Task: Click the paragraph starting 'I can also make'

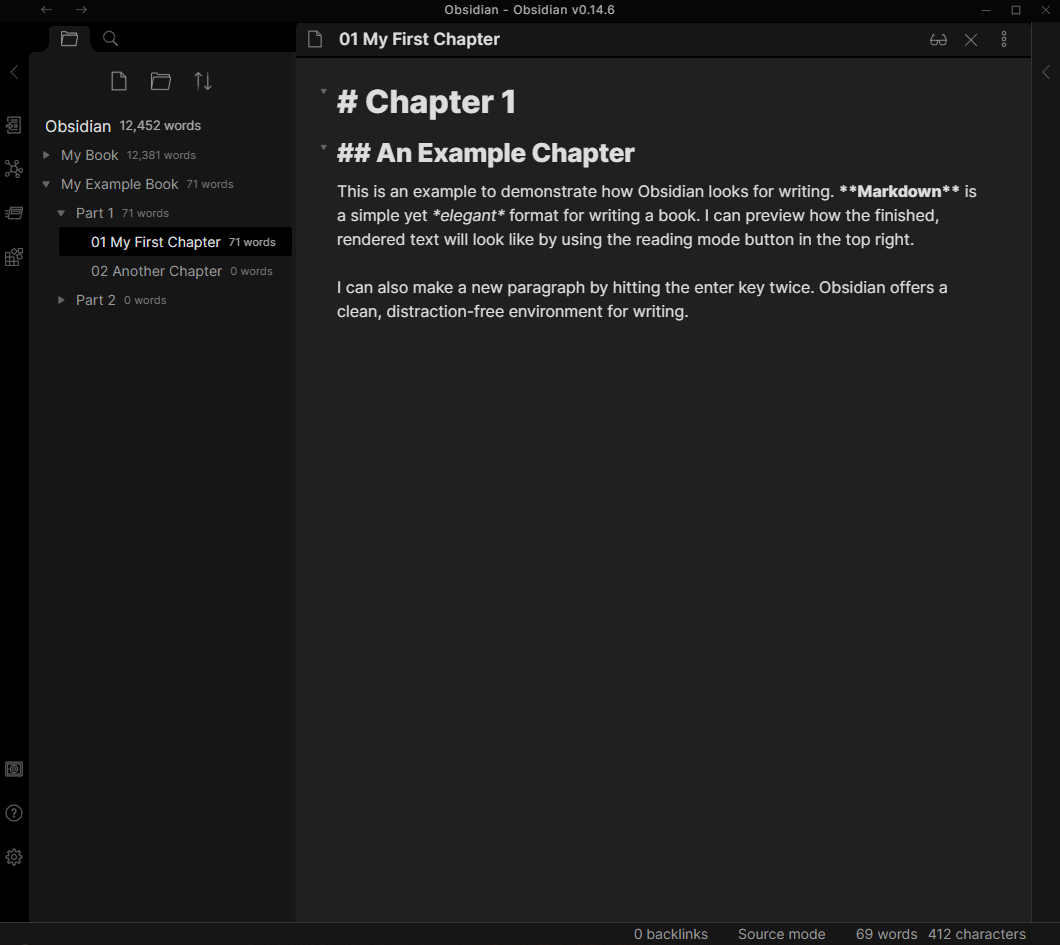Action: [642, 299]
